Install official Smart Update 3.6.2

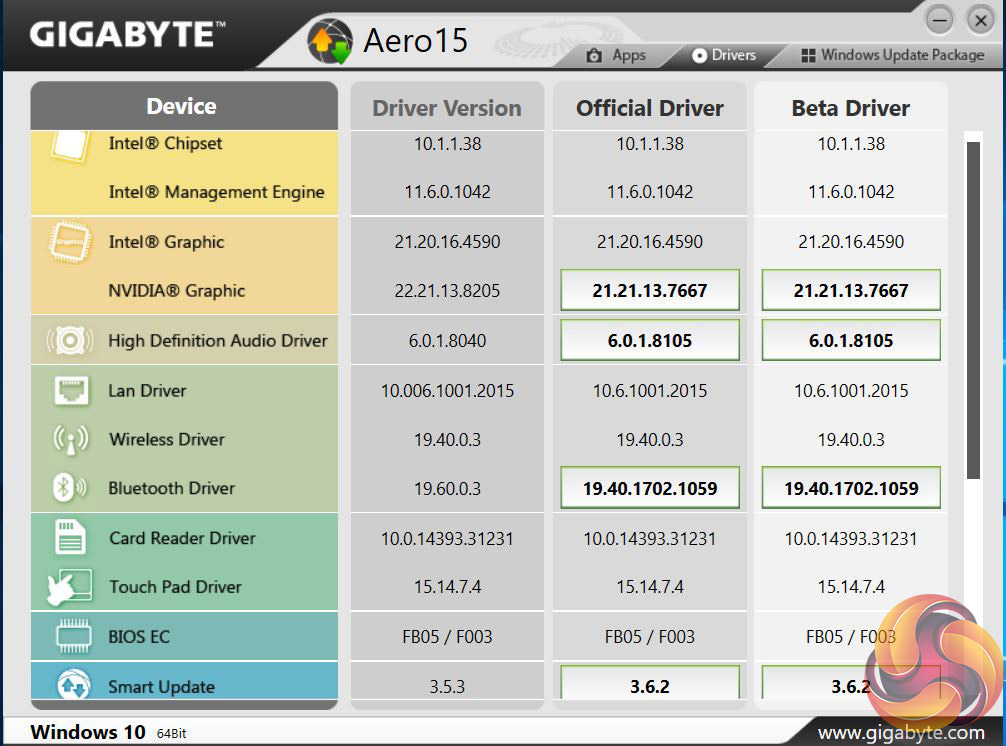(x=650, y=686)
